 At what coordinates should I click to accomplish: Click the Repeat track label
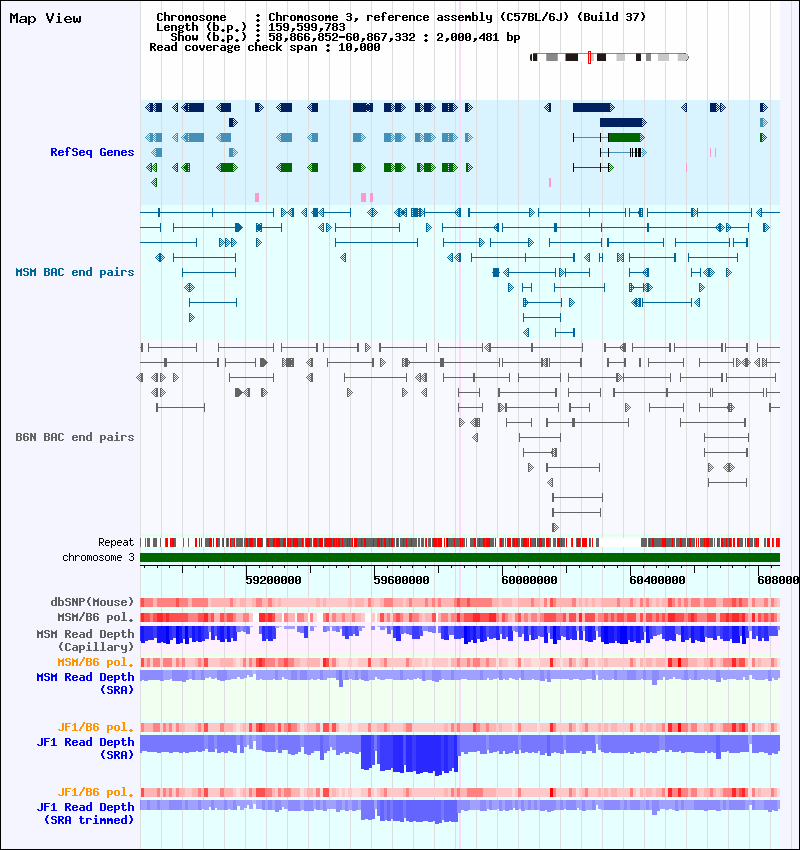coord(116,542)
